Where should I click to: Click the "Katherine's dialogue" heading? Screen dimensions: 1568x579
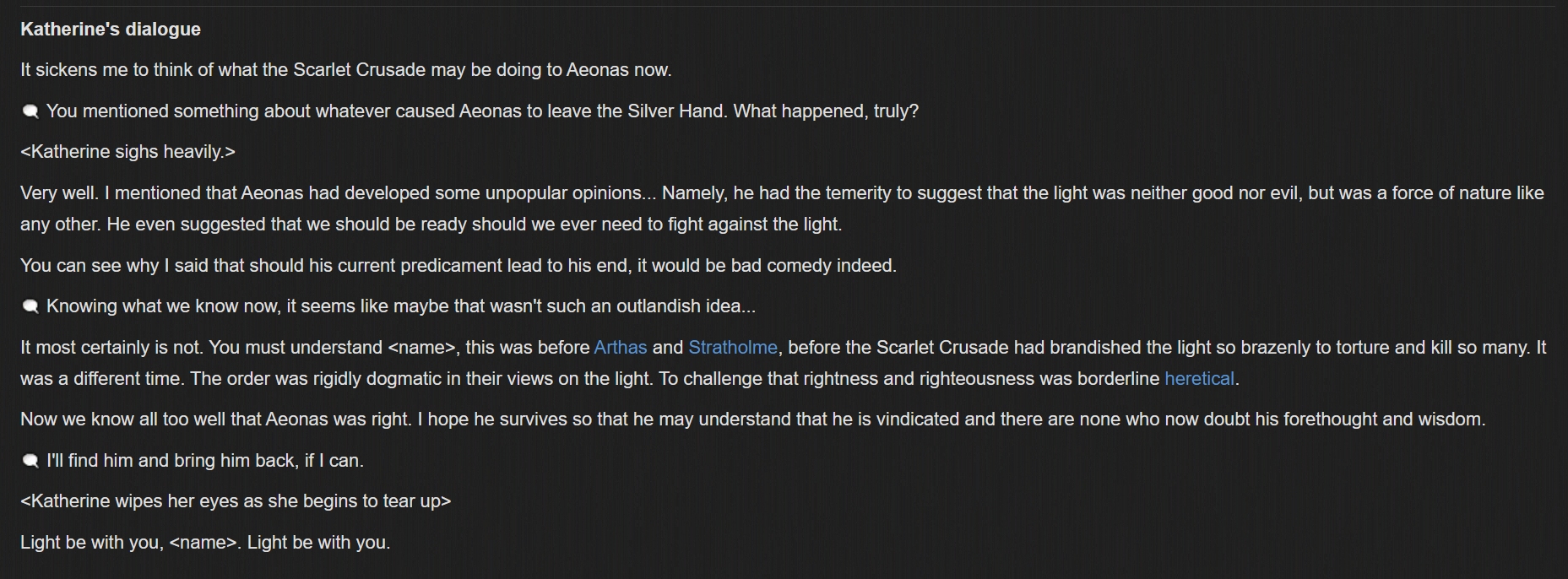(110, 29)
